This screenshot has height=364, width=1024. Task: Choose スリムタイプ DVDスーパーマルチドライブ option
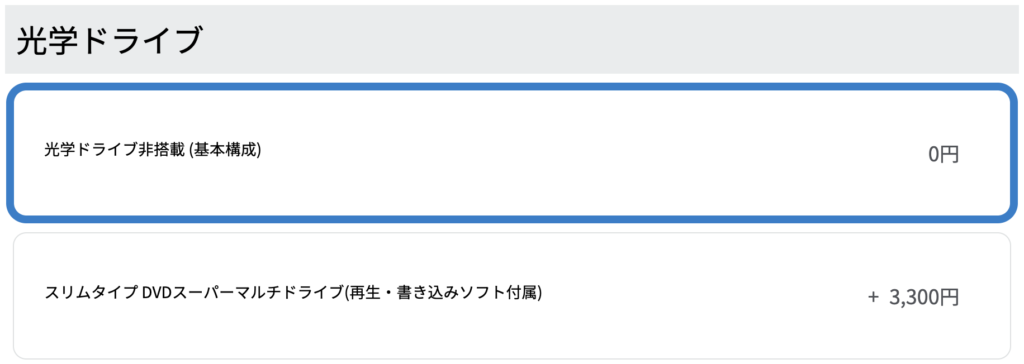click(x=512, y=295)
